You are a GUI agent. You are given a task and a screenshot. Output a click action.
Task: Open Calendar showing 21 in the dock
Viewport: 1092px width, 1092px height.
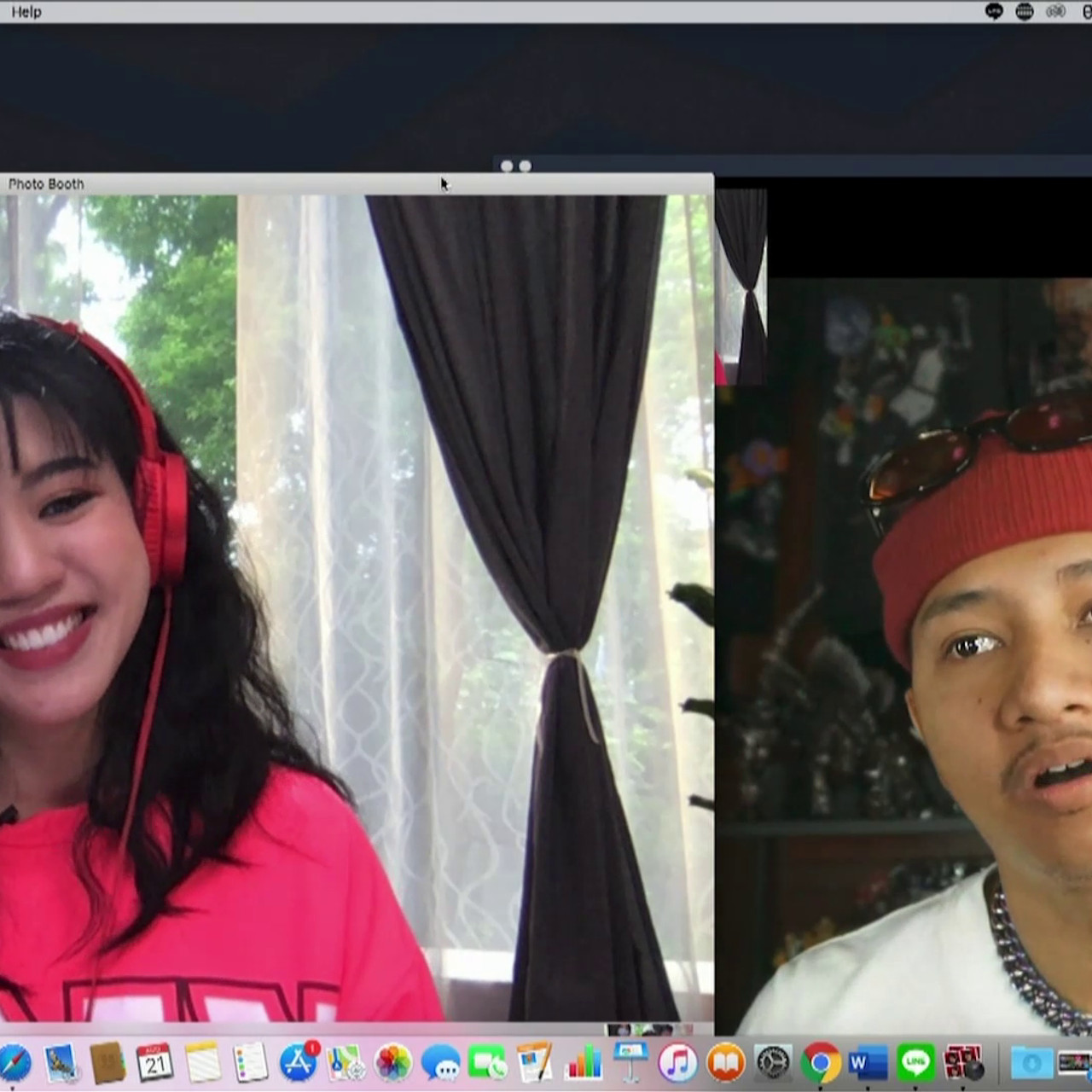[x=155, y=1063]
